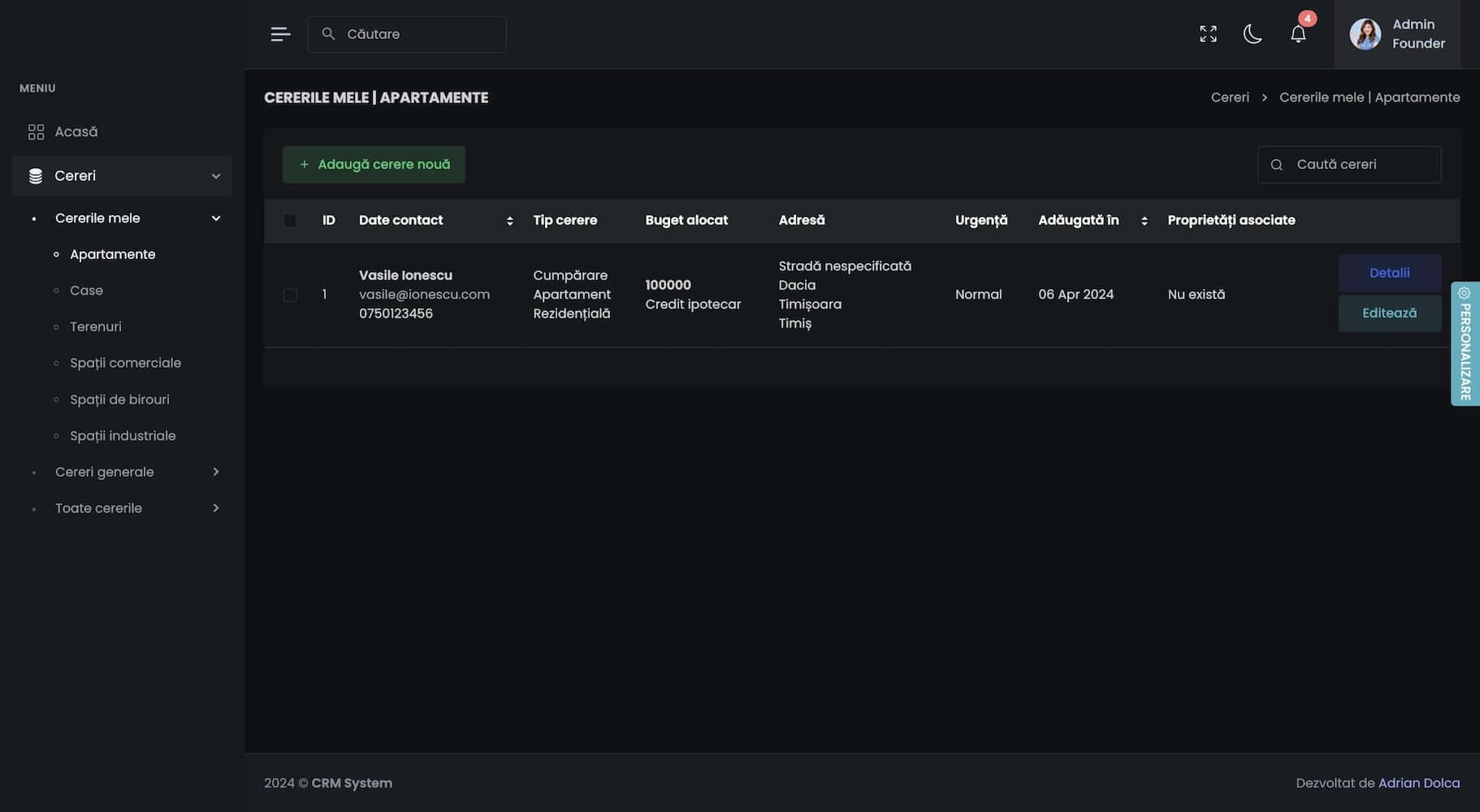Click the Admin profile avatar
The width and height of the screenshot is (1480, 812).
coord(1365,34)
